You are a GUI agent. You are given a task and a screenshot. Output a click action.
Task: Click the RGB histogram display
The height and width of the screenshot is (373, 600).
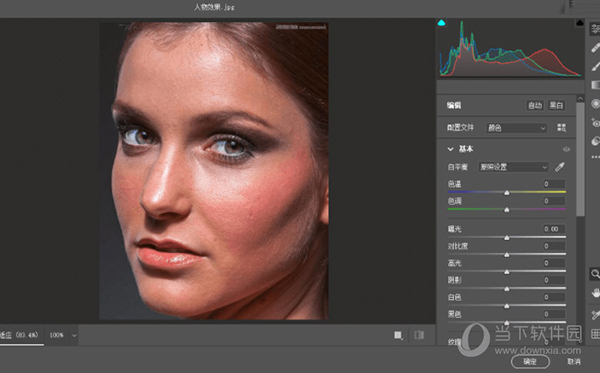[x=510, y=48]
